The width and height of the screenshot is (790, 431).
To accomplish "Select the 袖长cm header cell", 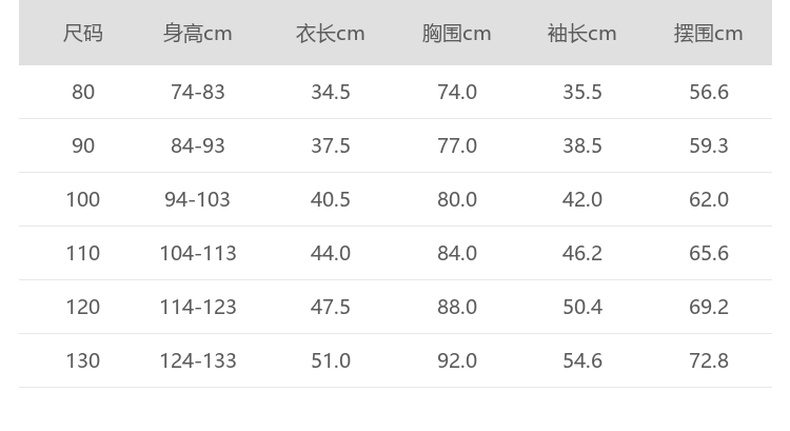I will [x=582, y=34].
